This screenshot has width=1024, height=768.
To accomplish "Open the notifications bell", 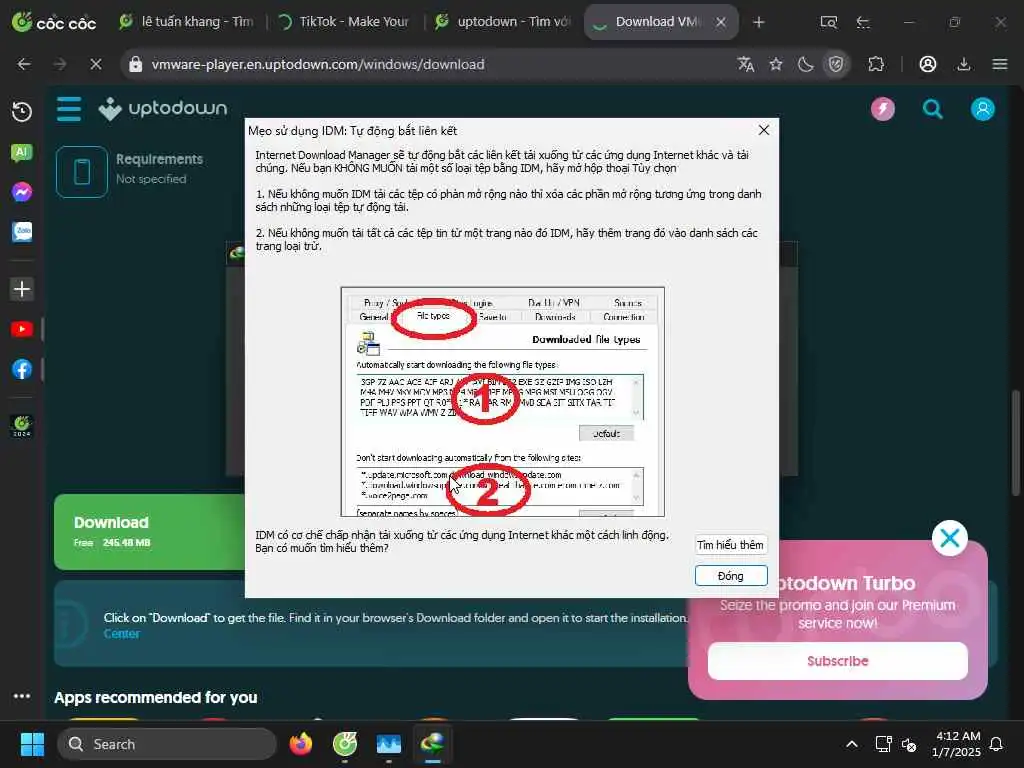I will point(997,744).
